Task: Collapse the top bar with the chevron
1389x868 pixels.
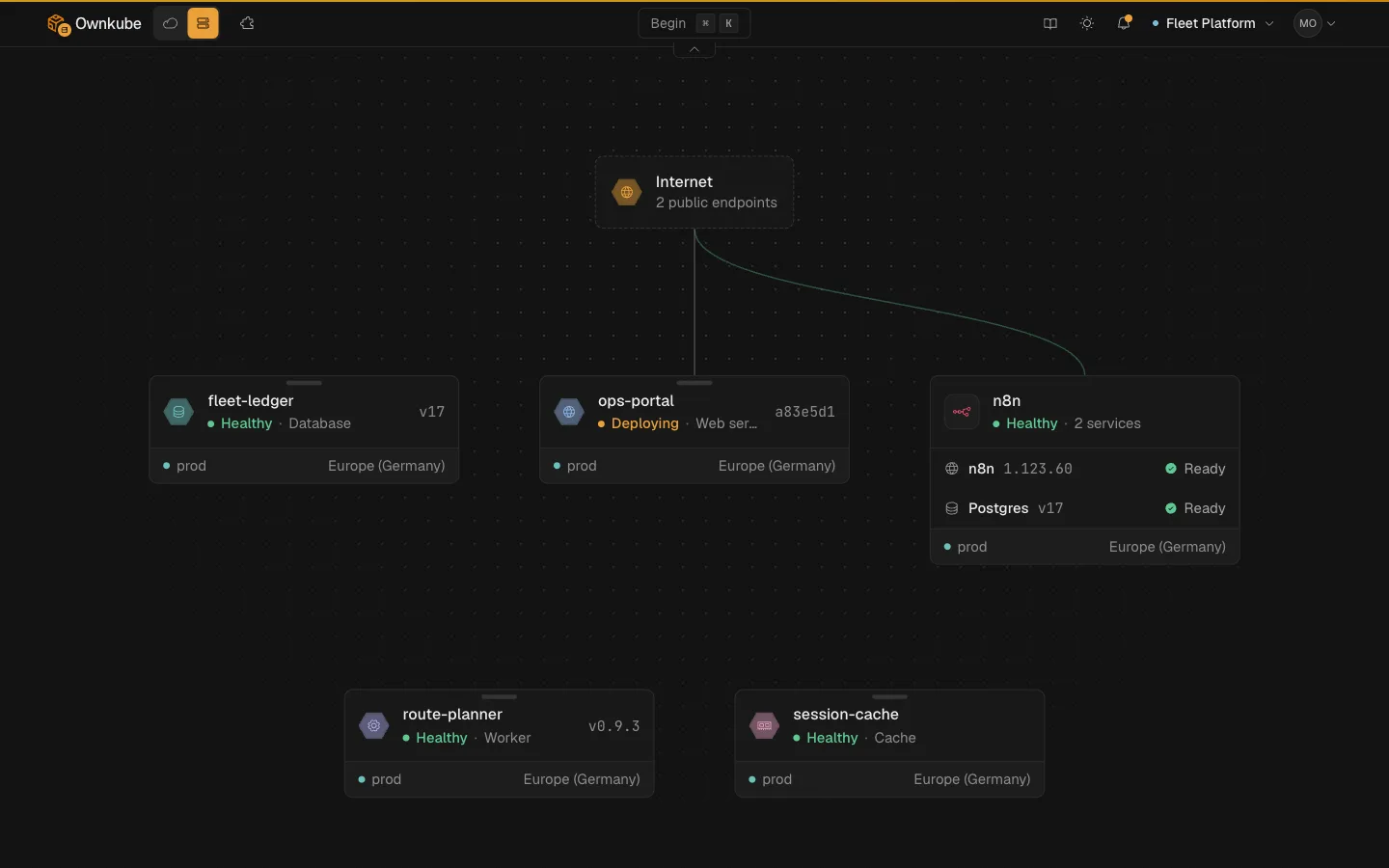Action: pos(694,49)
